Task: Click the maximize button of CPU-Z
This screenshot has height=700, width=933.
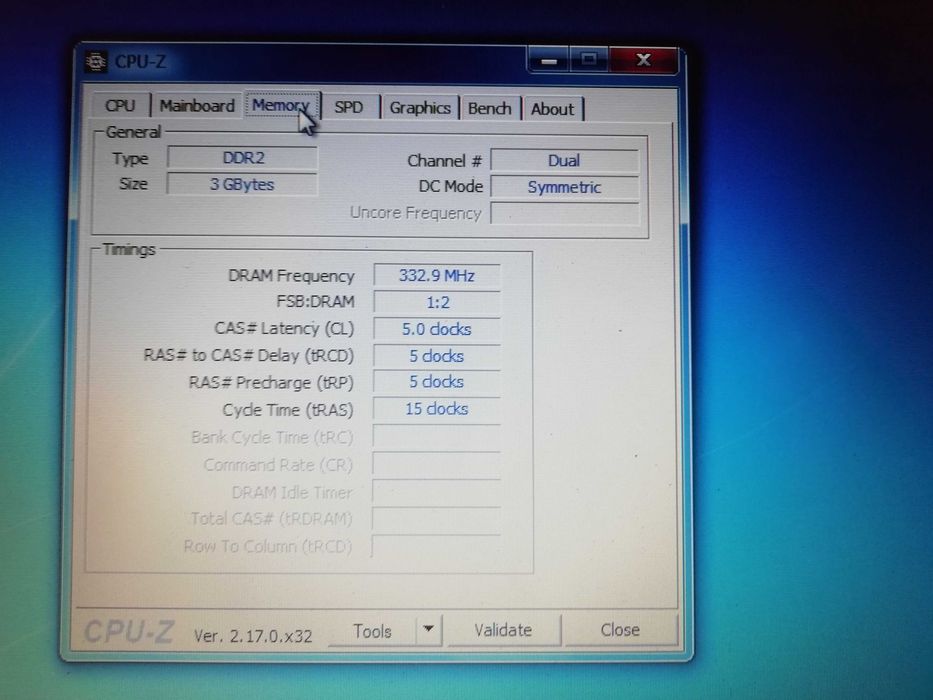Action: pos(588,60)
